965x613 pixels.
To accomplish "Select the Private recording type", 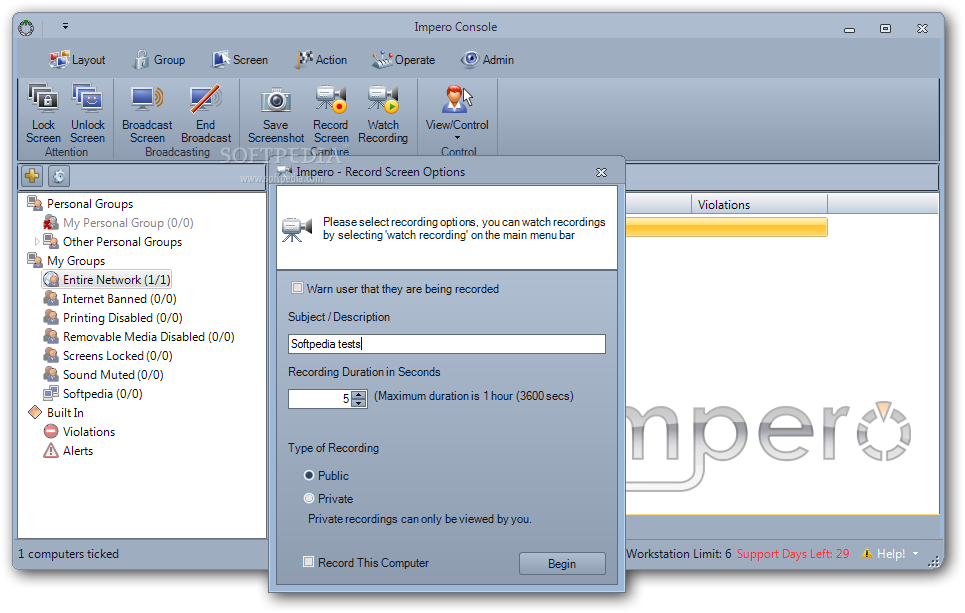I will click(x=309, y=498).
